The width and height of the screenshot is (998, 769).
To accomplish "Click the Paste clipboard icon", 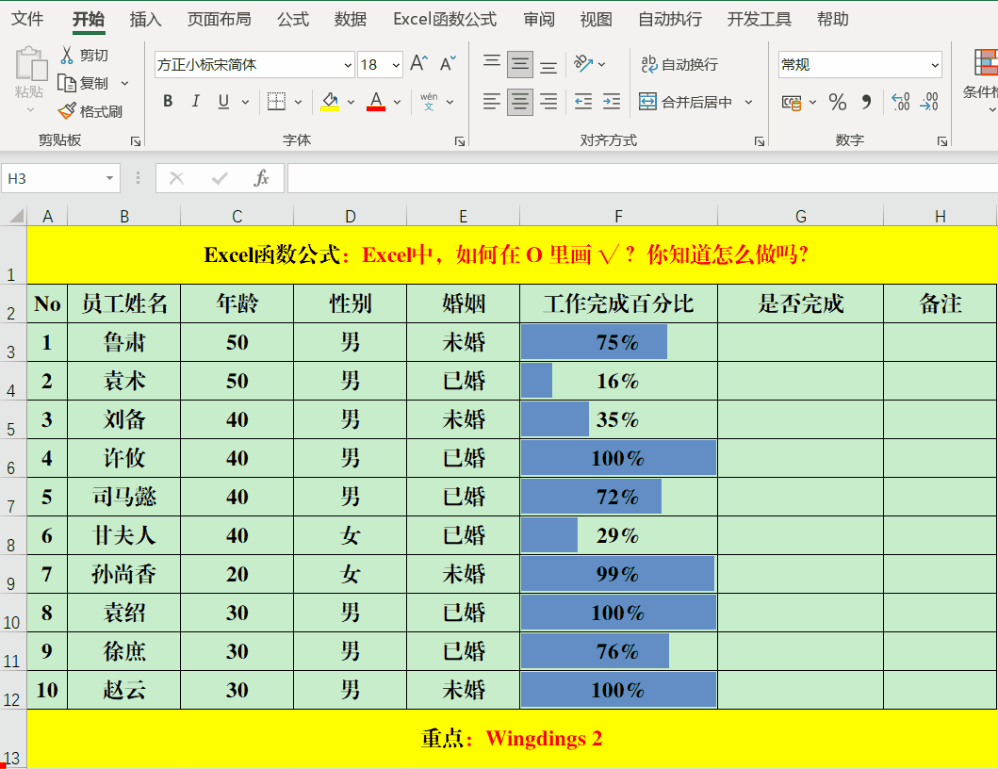I will [x=30, y=65].
